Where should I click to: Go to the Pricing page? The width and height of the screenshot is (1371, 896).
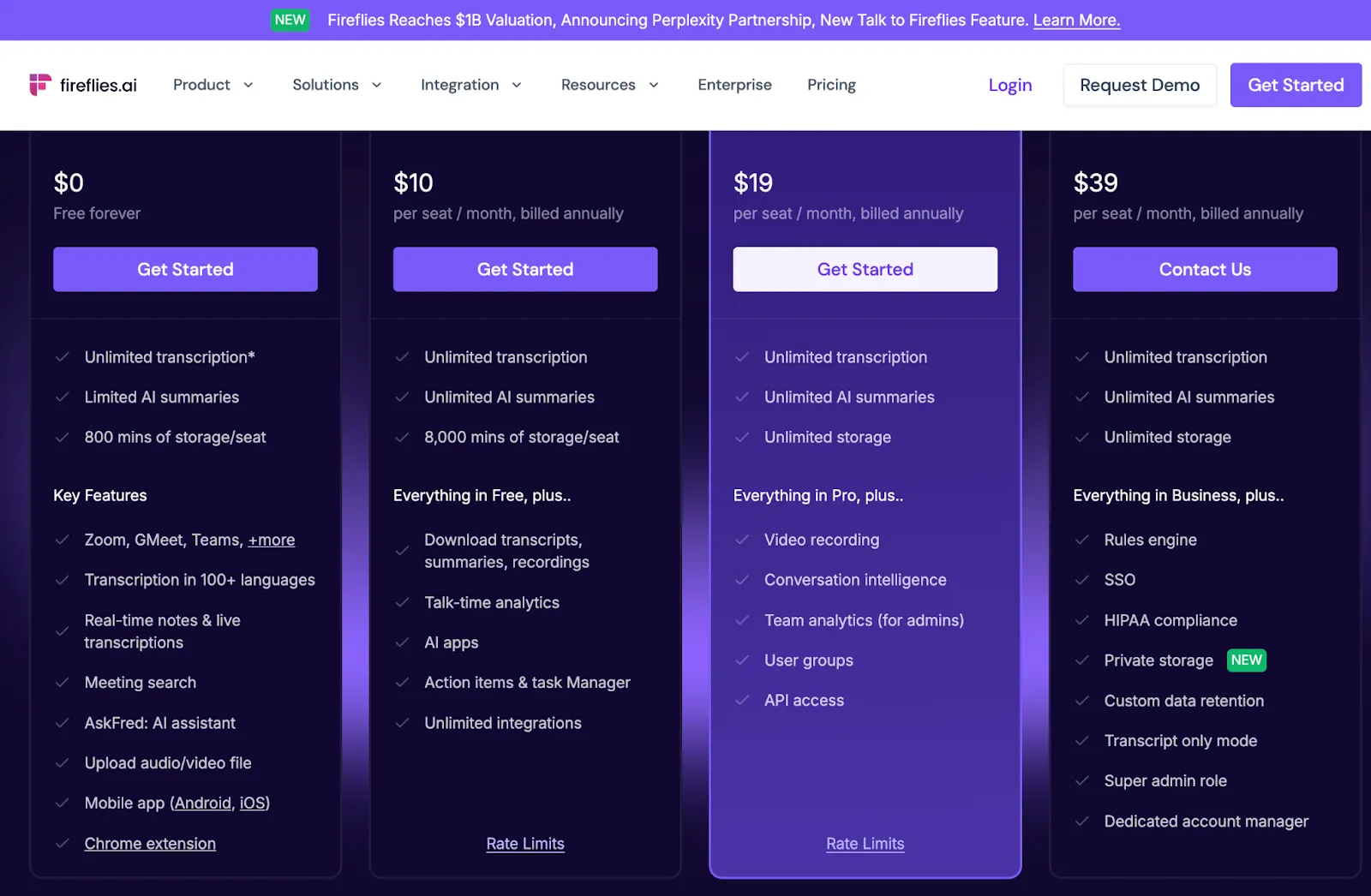point(831,85)
